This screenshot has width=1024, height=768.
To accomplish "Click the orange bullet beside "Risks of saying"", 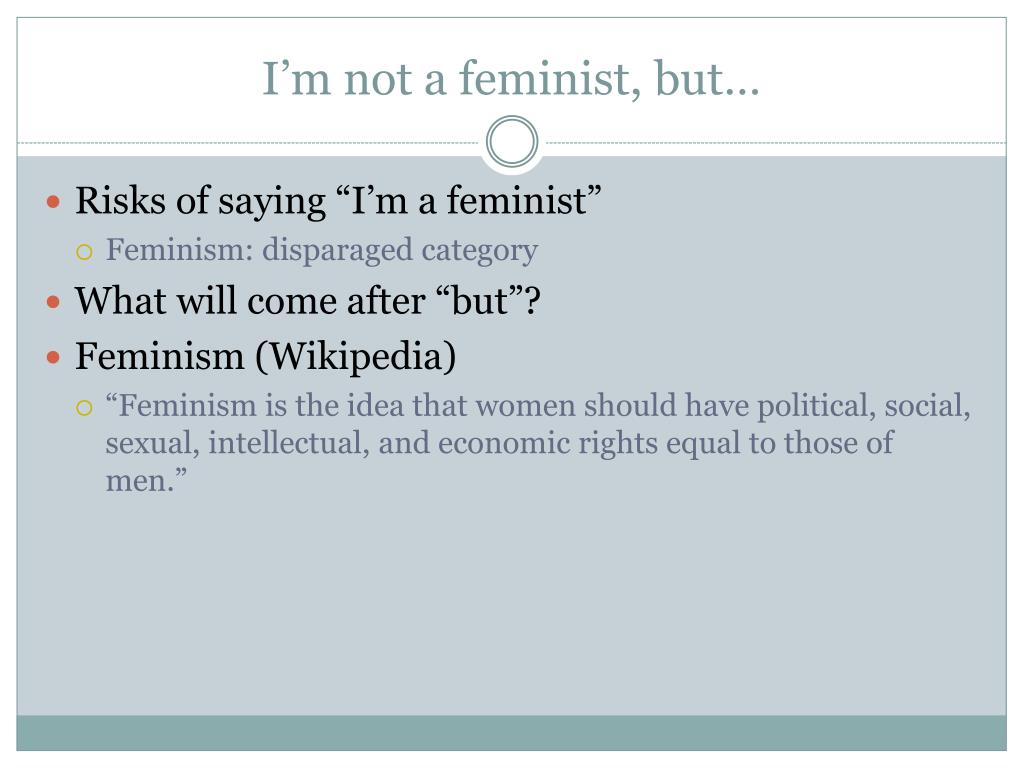I will point(54,202).
